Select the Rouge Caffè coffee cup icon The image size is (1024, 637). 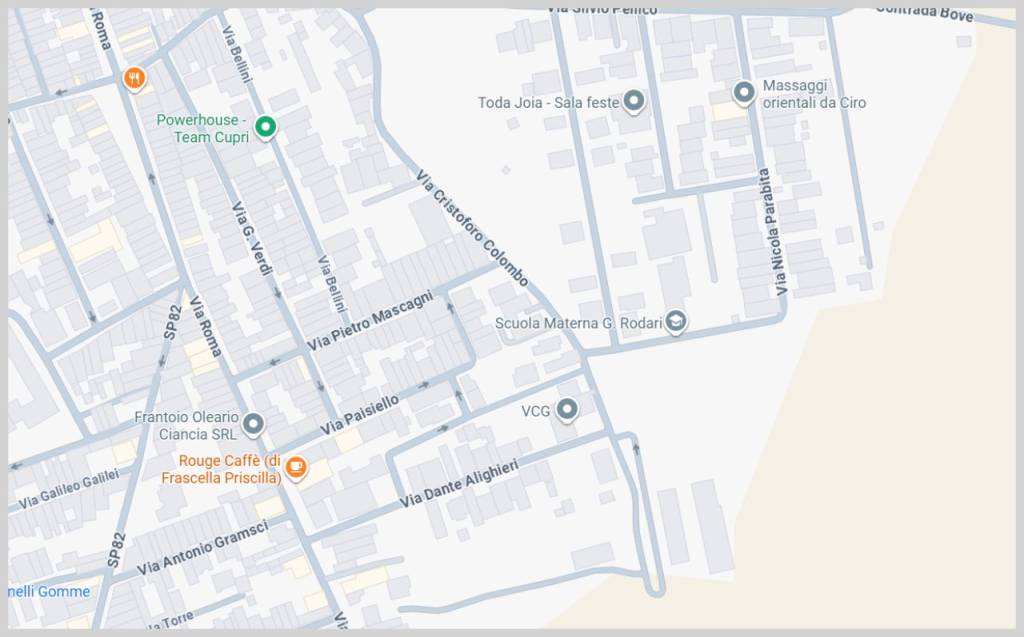[295, 467]
